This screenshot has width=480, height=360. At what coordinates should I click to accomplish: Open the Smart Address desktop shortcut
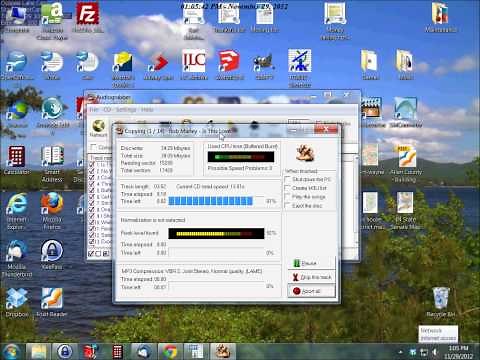coord(52,163)
